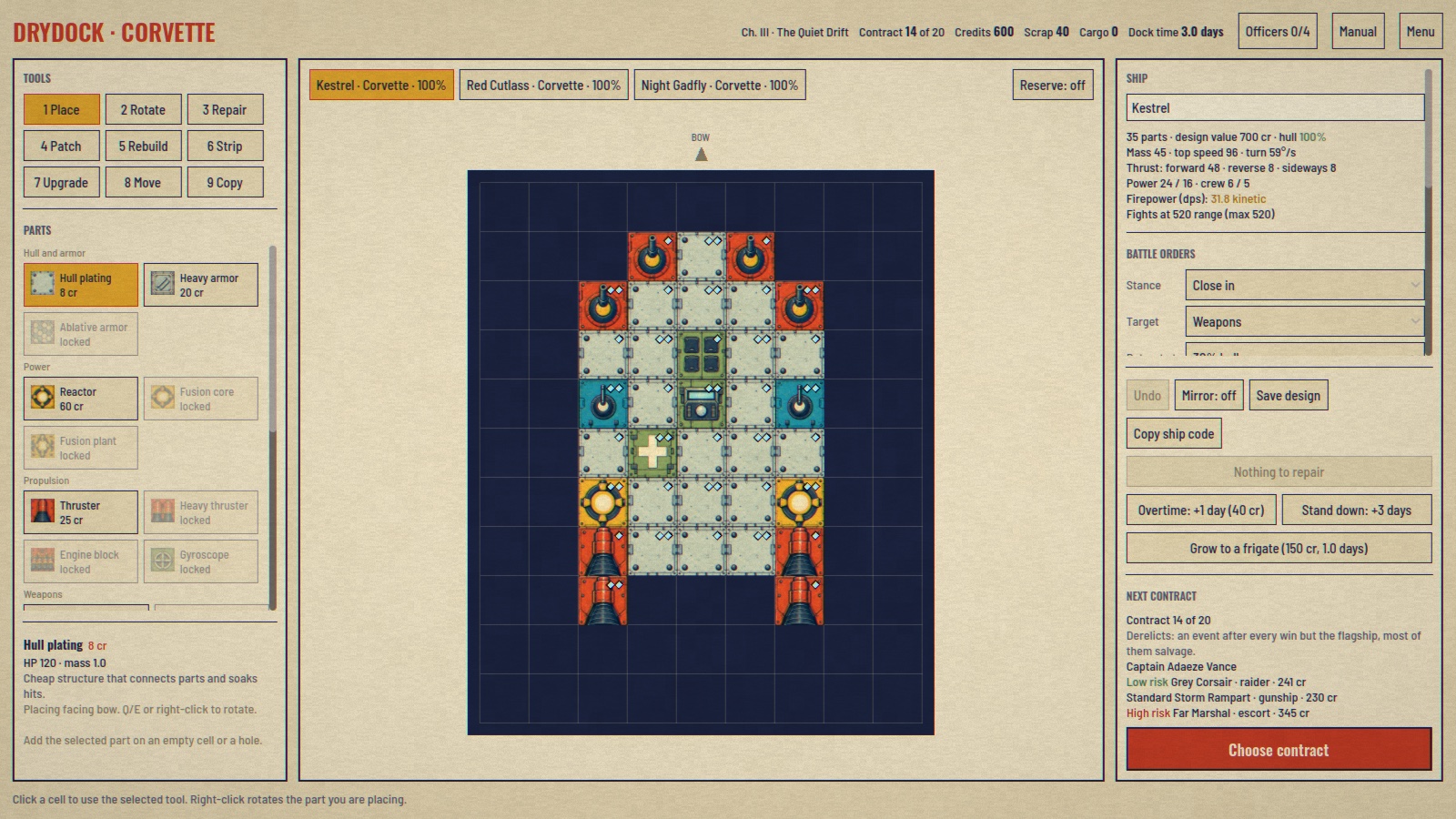Screen dimensions: 1456x819
Task: Toggle the Reserve: off switch
Action: [x=1052, y=85]
